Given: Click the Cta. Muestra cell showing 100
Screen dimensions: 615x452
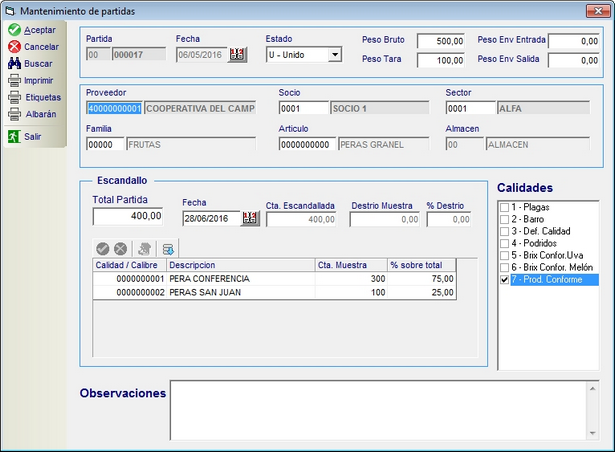Looking at the screenshot, I should pos(351,292).
